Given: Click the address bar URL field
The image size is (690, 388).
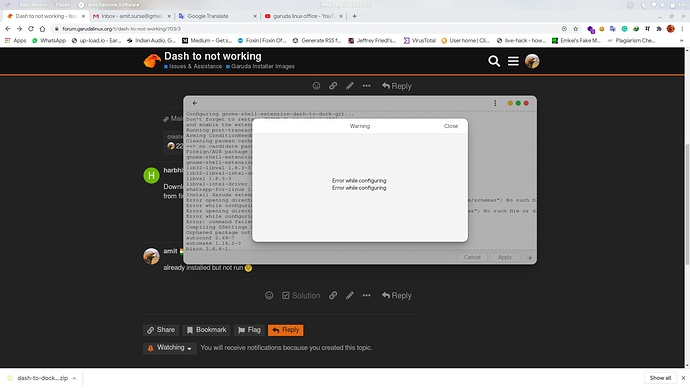Looking at the screenshot, I should point(308,29).
